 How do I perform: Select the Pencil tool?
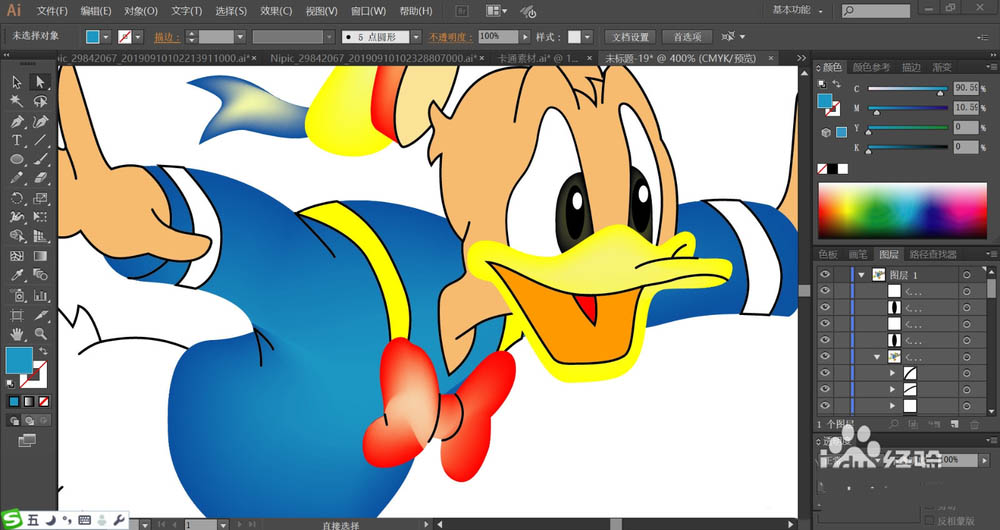(x=17, y=179)
